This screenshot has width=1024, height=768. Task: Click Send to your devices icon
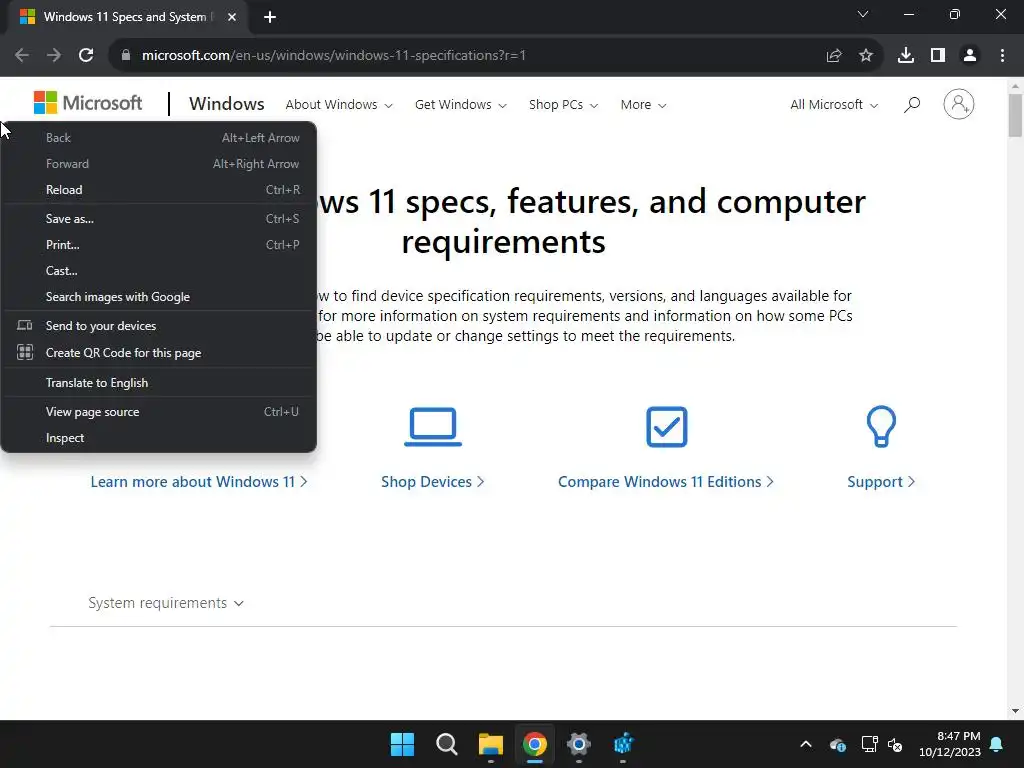(25, 325)
